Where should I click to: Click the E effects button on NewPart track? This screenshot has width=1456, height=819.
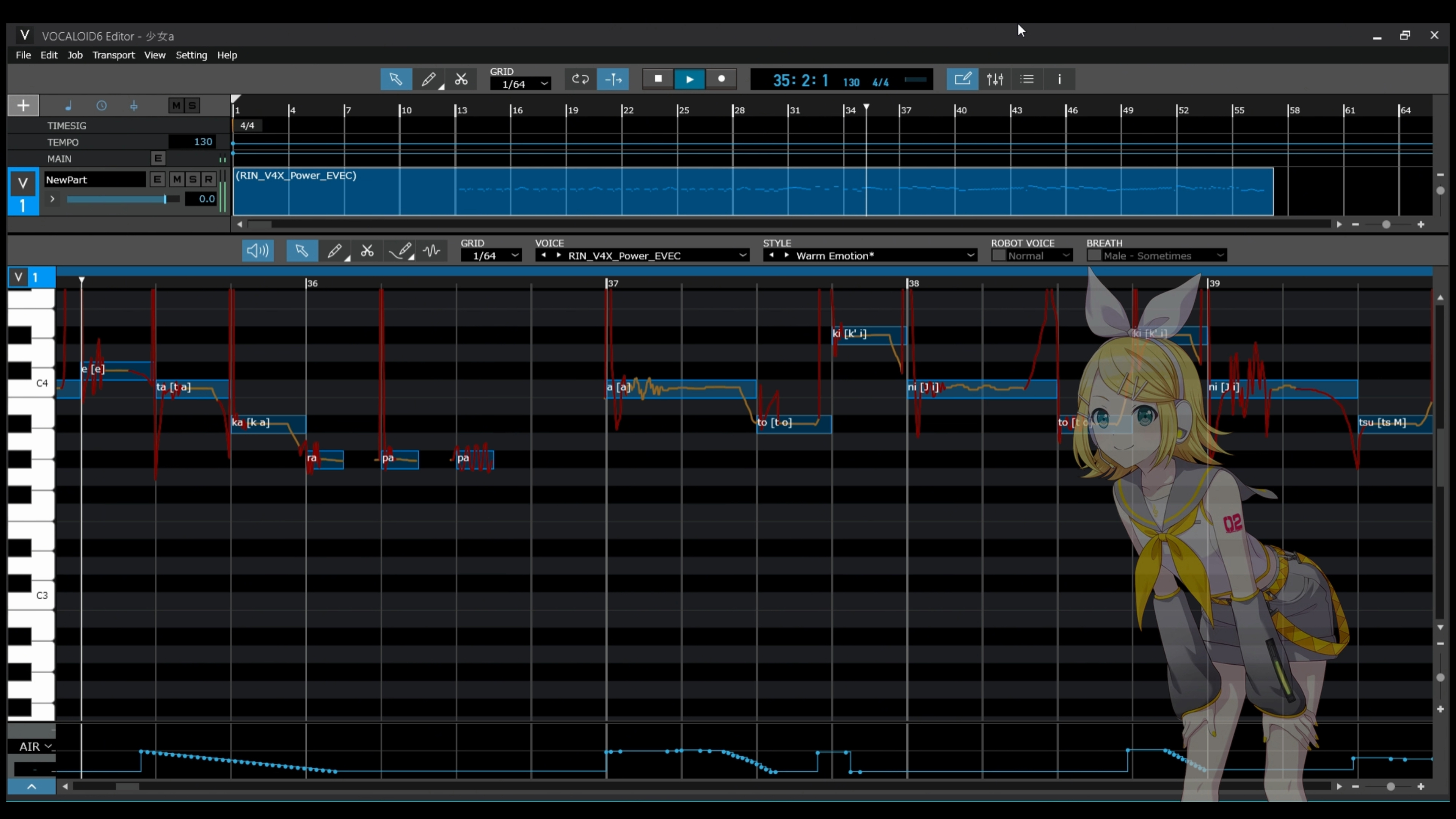pyautogui.click(x=157, y=180)
